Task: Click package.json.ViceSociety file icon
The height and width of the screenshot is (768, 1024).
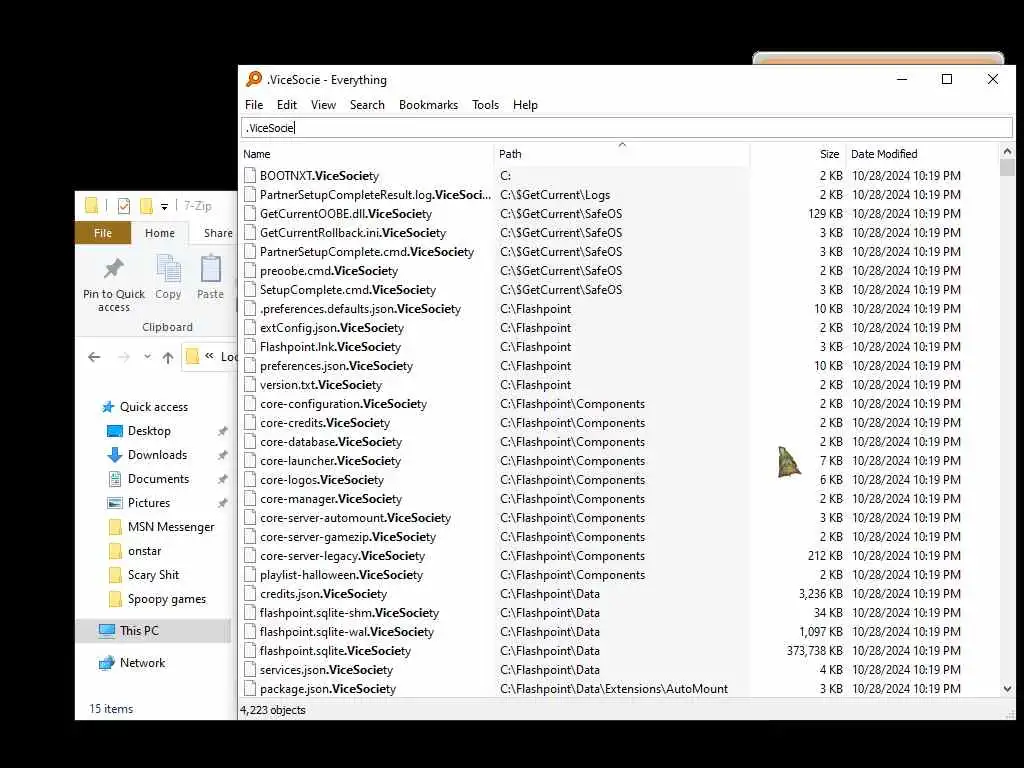Action: tap(250, 688)
